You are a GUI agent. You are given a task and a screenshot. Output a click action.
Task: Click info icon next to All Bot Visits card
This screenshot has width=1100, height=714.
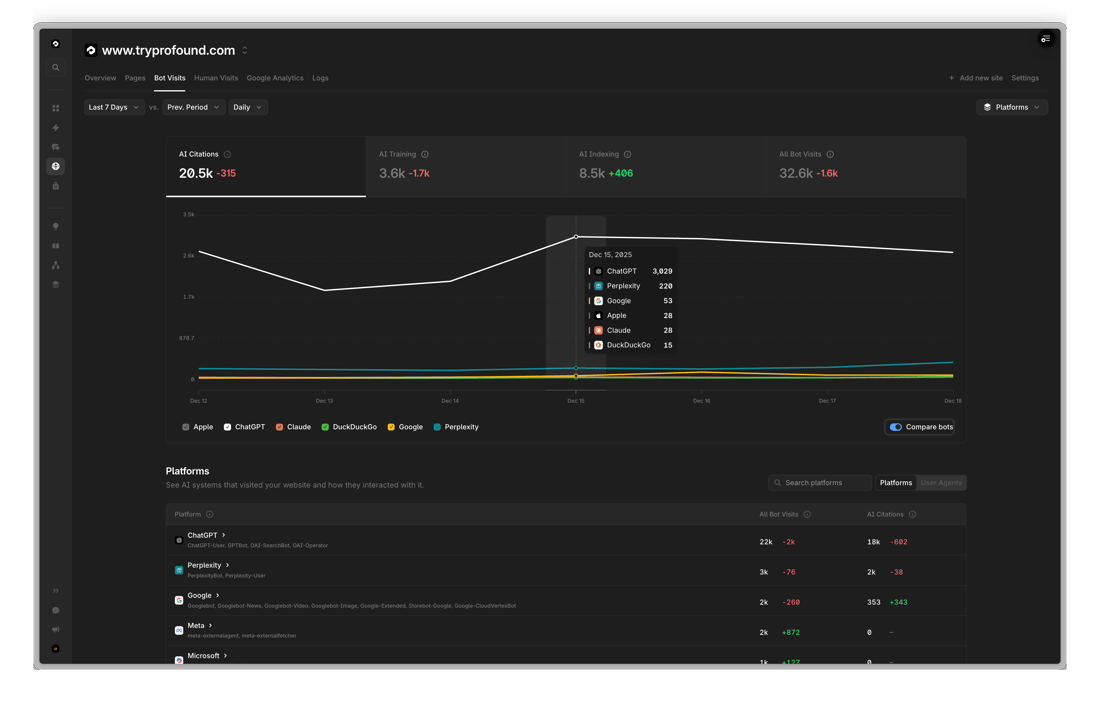point(830,154)
